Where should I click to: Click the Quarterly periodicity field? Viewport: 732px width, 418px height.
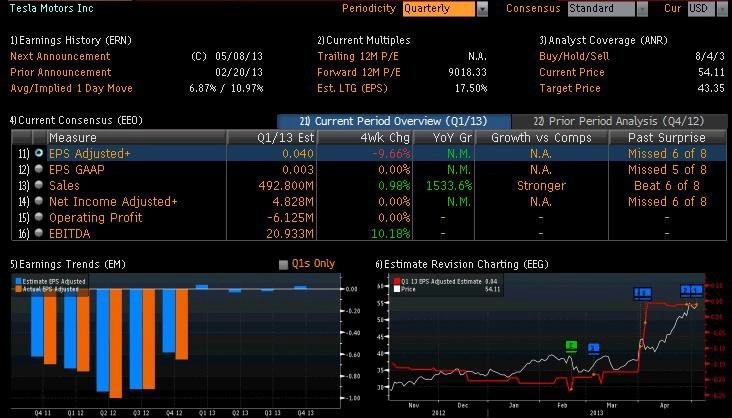click(439, 9)
